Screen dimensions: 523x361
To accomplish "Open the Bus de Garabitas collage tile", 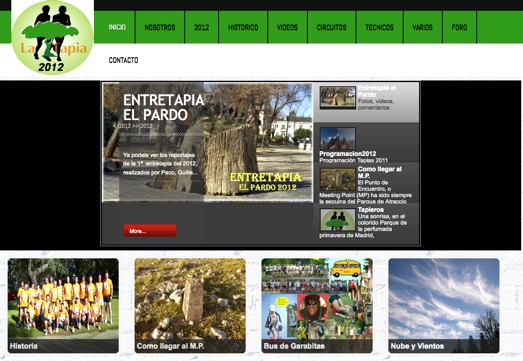I will tap(317, 305).
